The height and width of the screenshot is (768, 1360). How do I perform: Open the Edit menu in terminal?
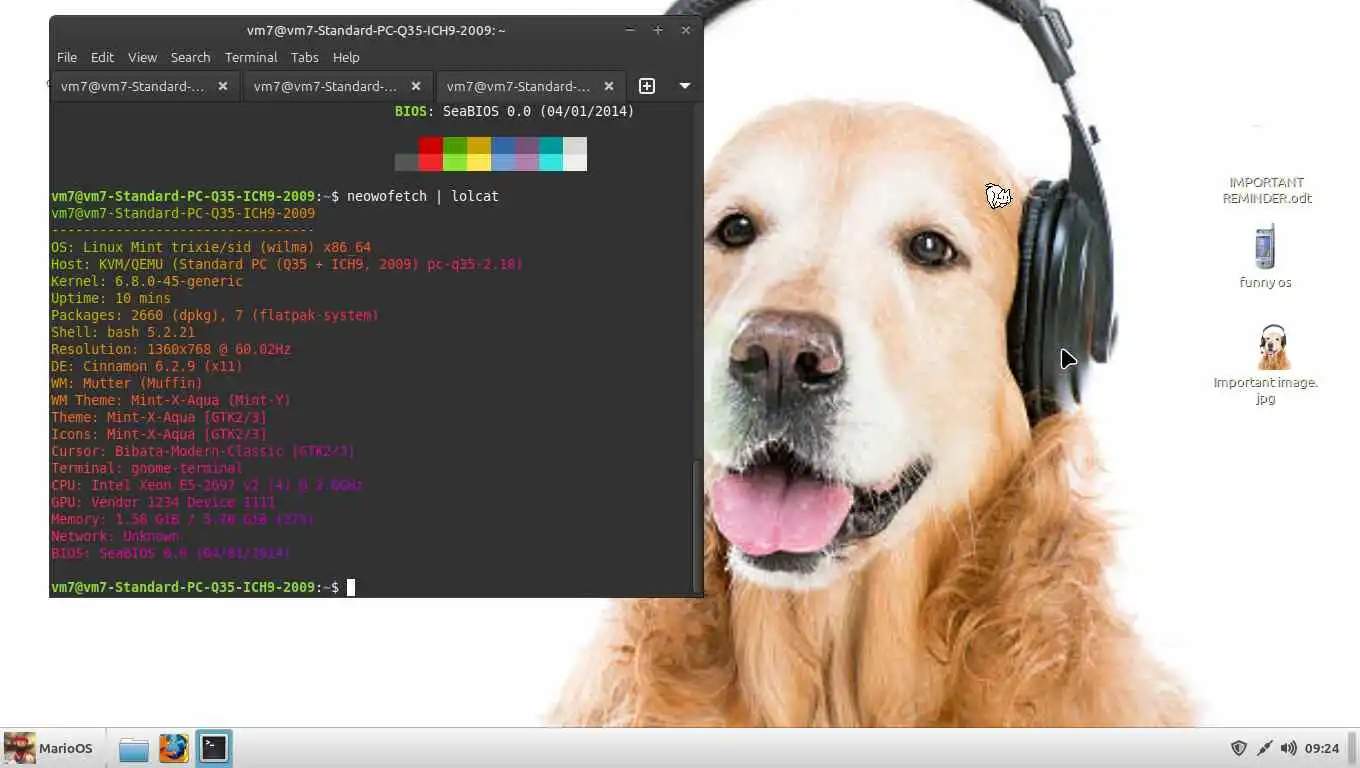click(x=102, y=57)
